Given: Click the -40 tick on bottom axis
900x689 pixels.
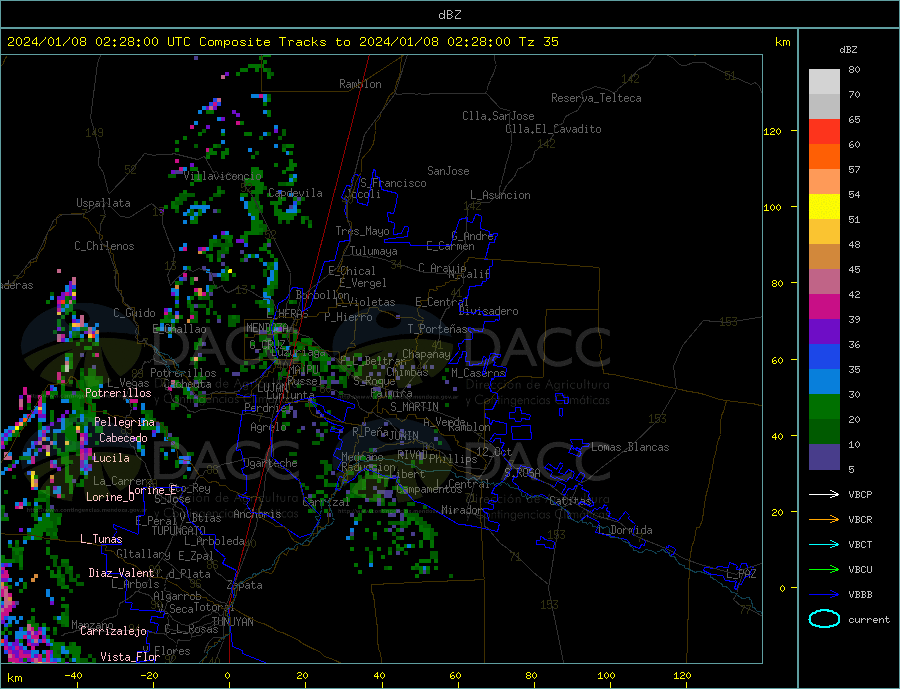Looking at the screenshot, I should click(73, 676).
